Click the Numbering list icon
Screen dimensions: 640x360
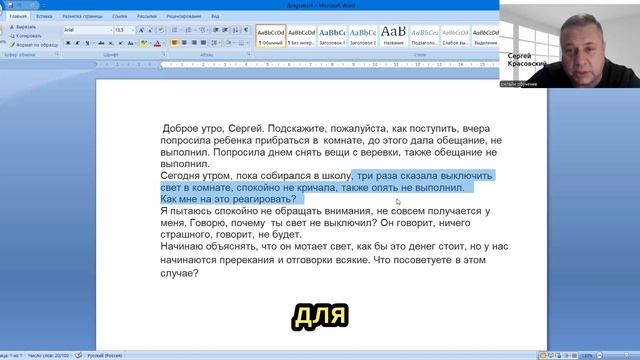188,30
